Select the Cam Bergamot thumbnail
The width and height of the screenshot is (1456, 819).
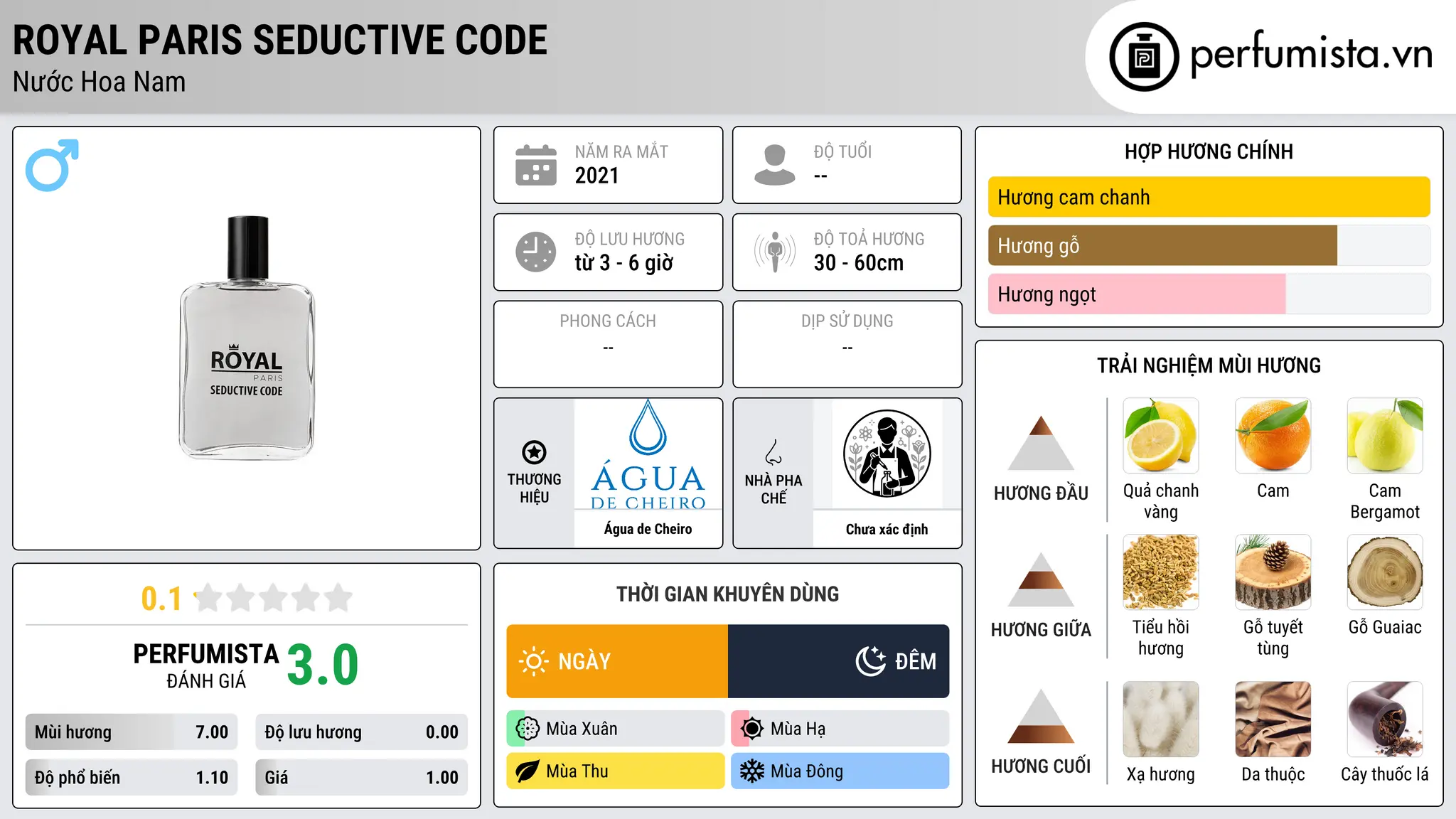click(x=1385, y=436)
